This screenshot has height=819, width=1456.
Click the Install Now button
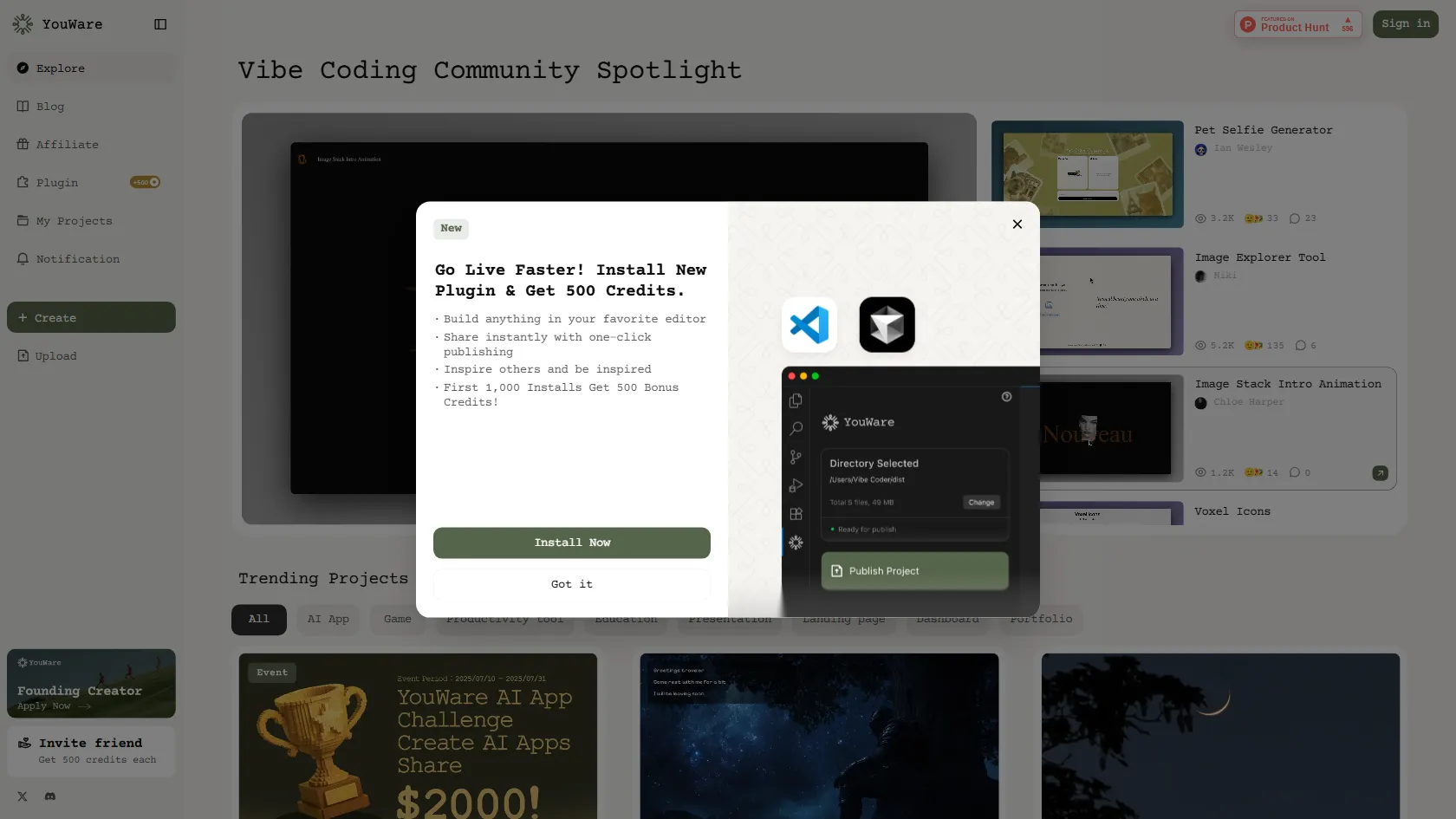pyautogui.click(x=572, y=543)
